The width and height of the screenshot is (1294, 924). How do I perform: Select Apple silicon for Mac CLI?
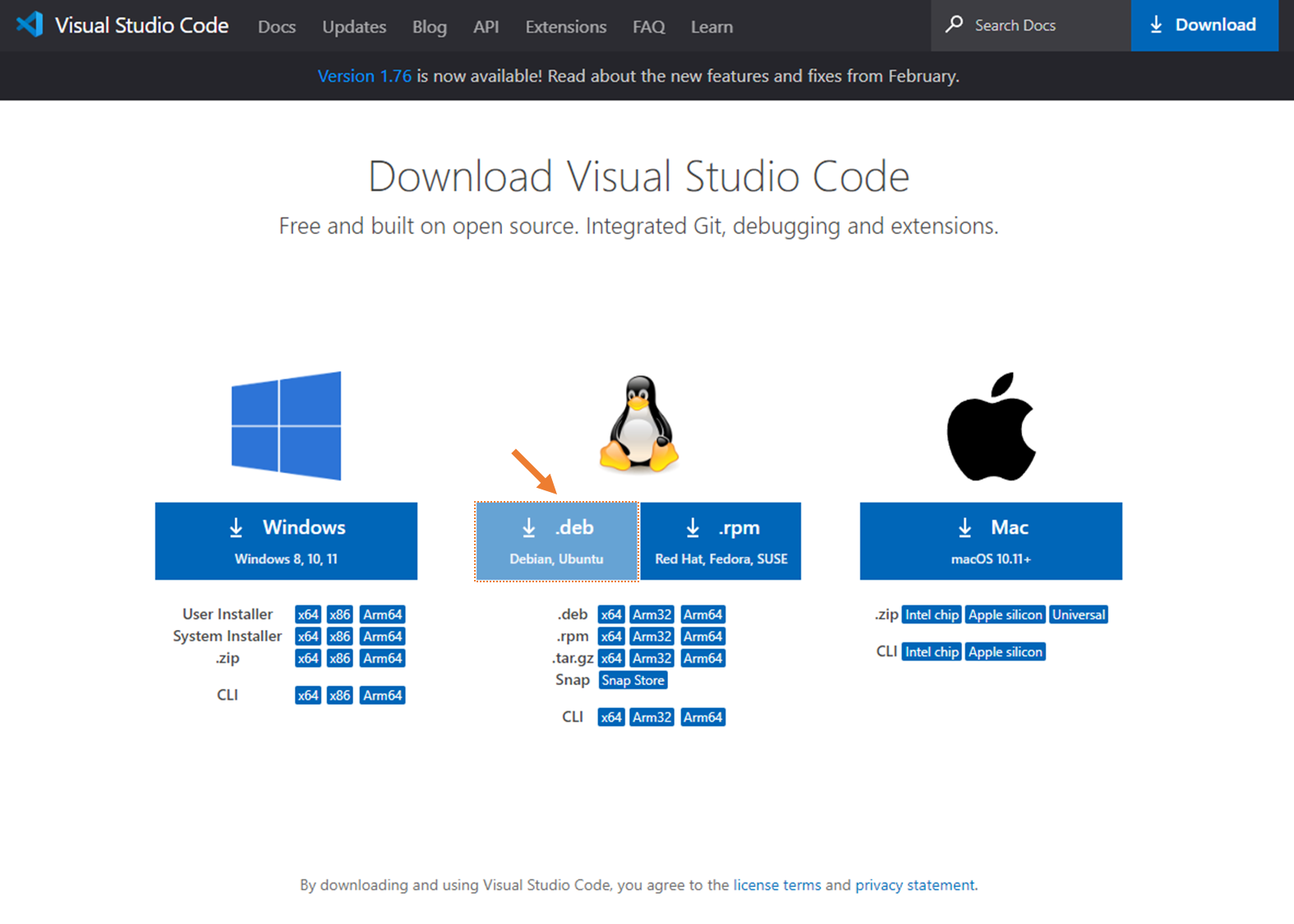(1006, 651)
